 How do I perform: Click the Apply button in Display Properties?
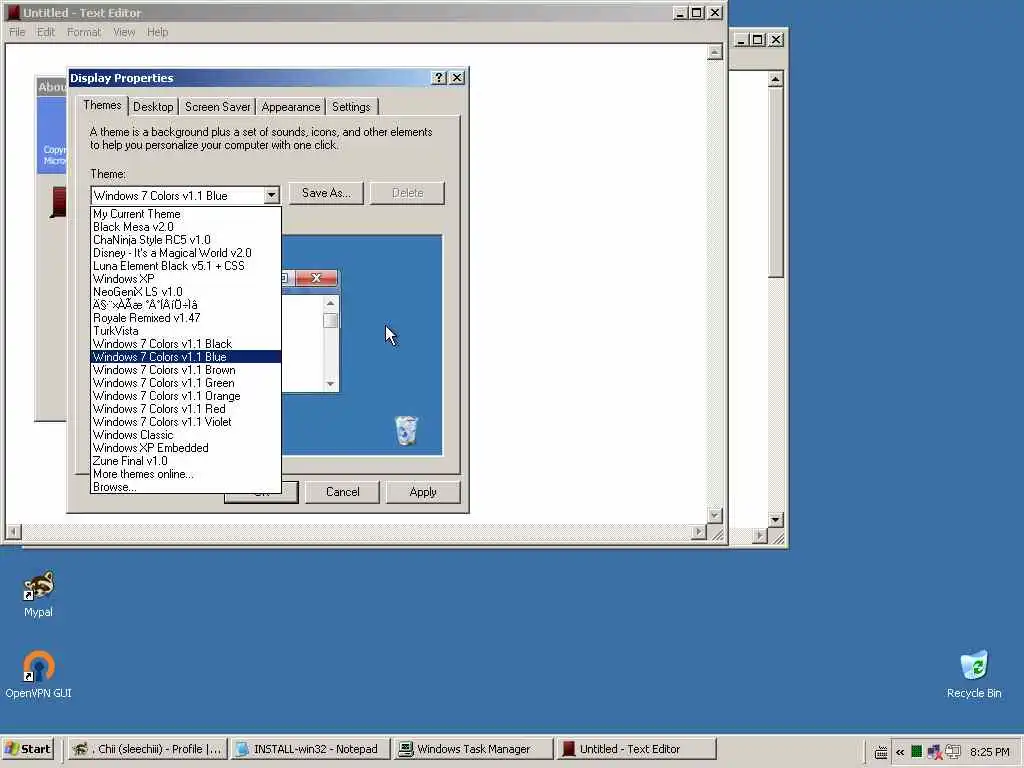pos(423,492)
